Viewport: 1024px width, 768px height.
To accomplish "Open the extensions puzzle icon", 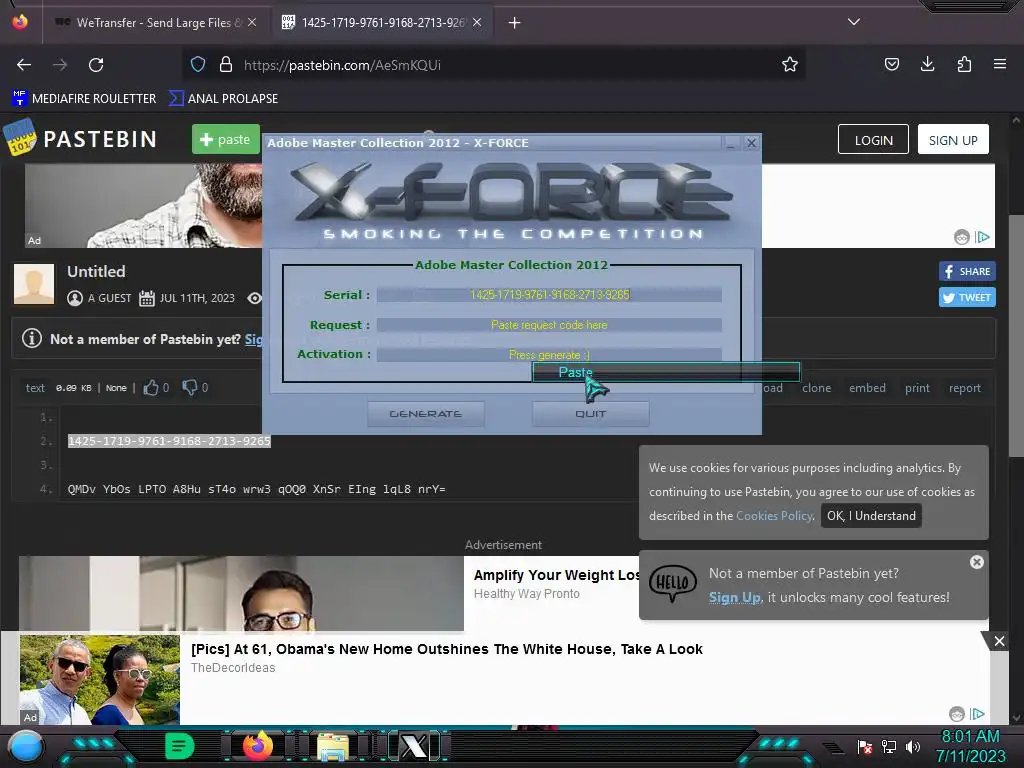I will [x=964, y=64].
